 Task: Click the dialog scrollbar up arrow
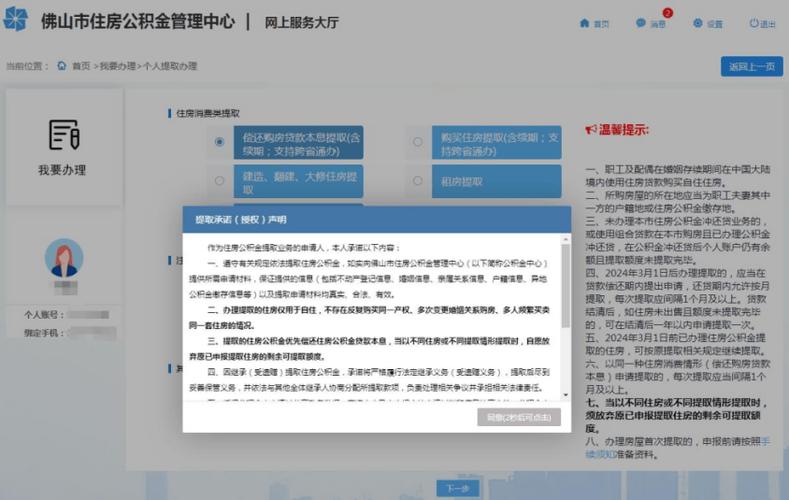click(x=566, y=239)
